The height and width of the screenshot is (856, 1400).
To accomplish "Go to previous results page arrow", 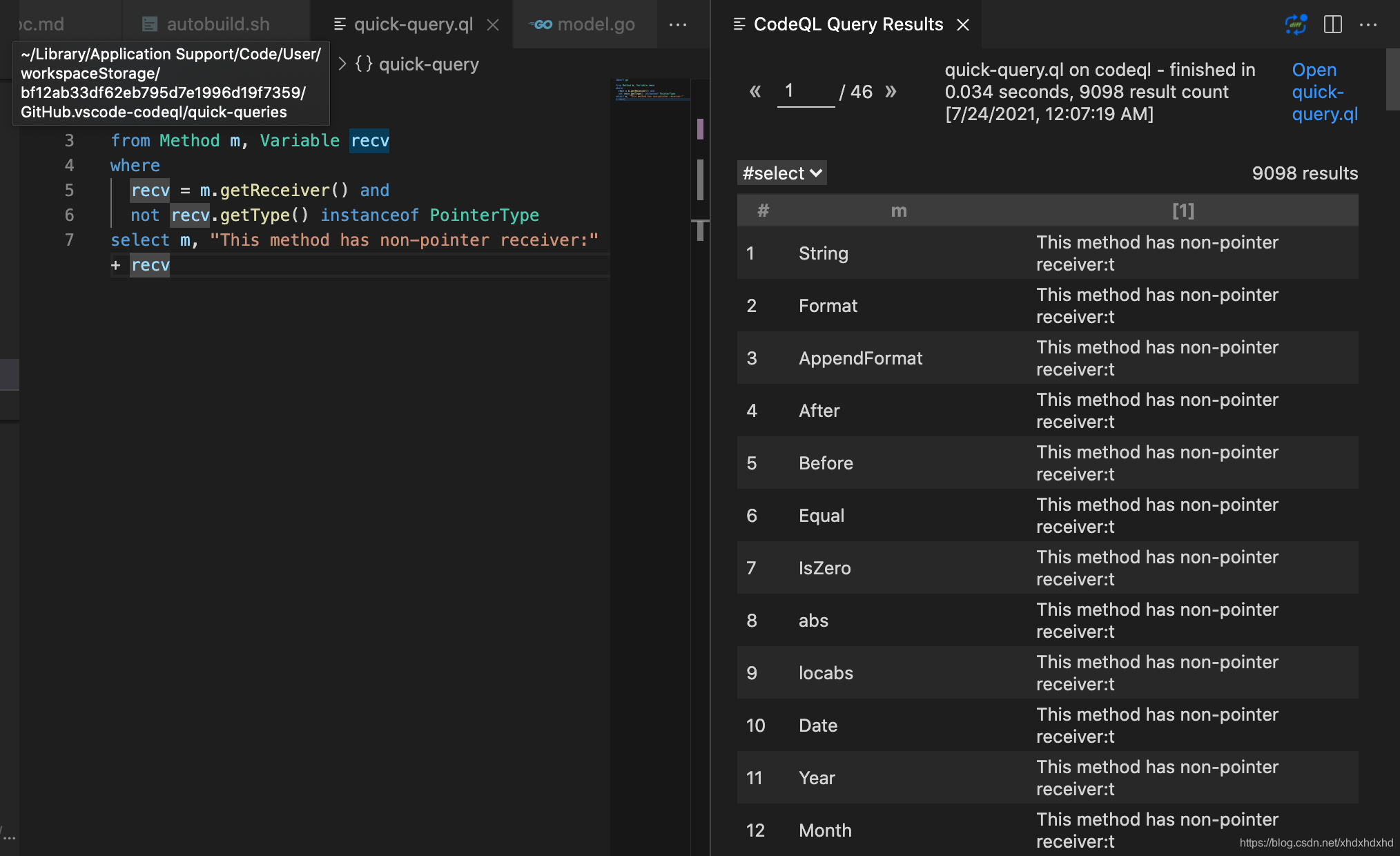I will [x=755, y=91].
